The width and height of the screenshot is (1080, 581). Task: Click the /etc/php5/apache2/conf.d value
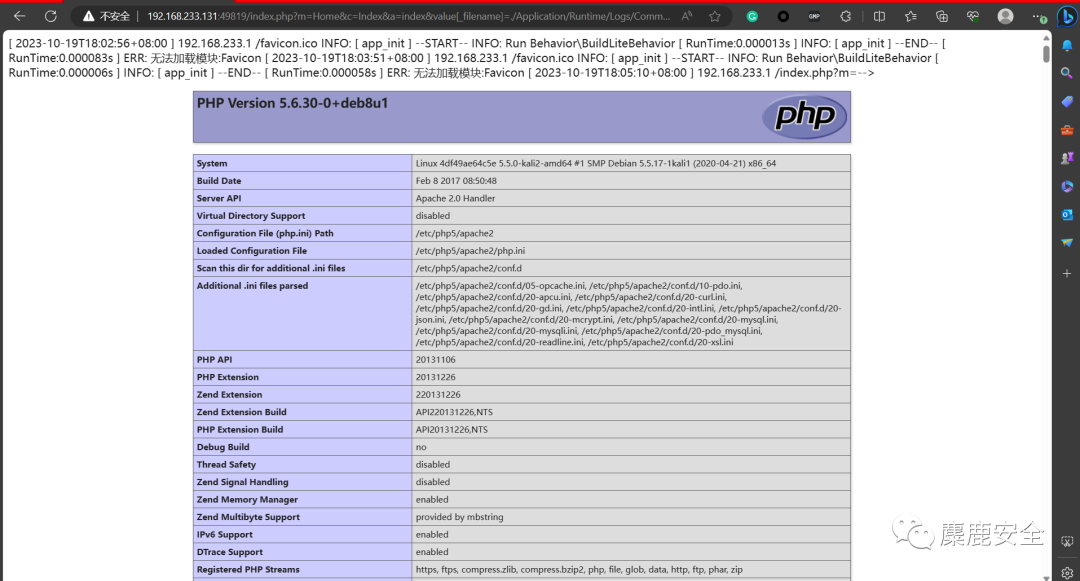coord(468,268)
